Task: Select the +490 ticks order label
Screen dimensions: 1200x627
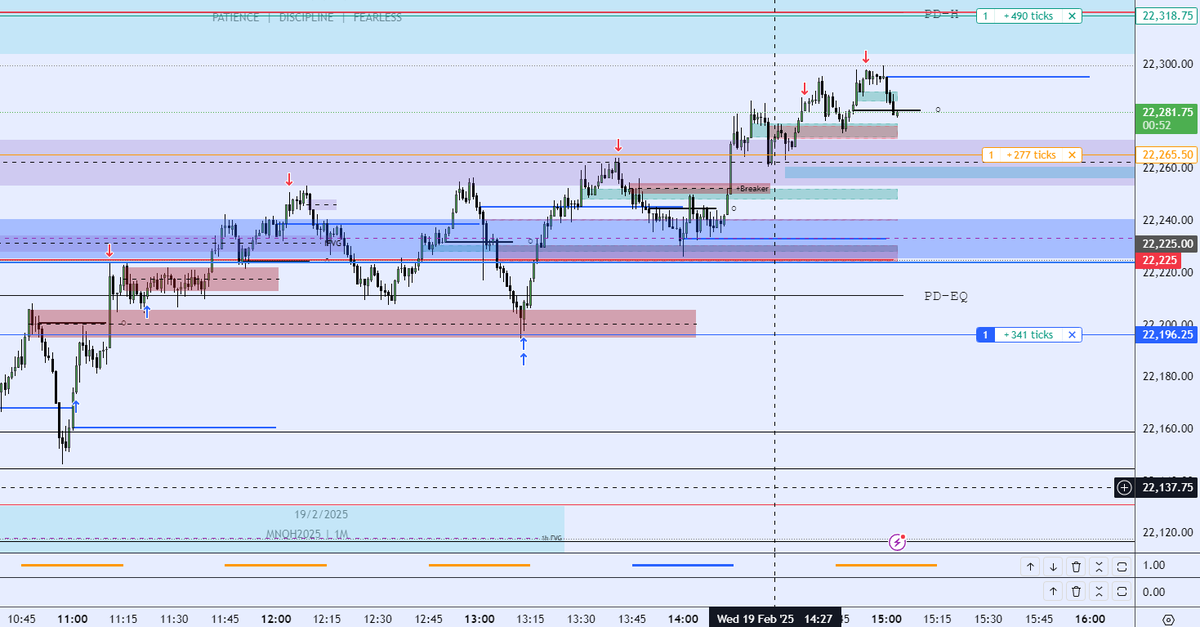Action: click(x=1029, y=16)
